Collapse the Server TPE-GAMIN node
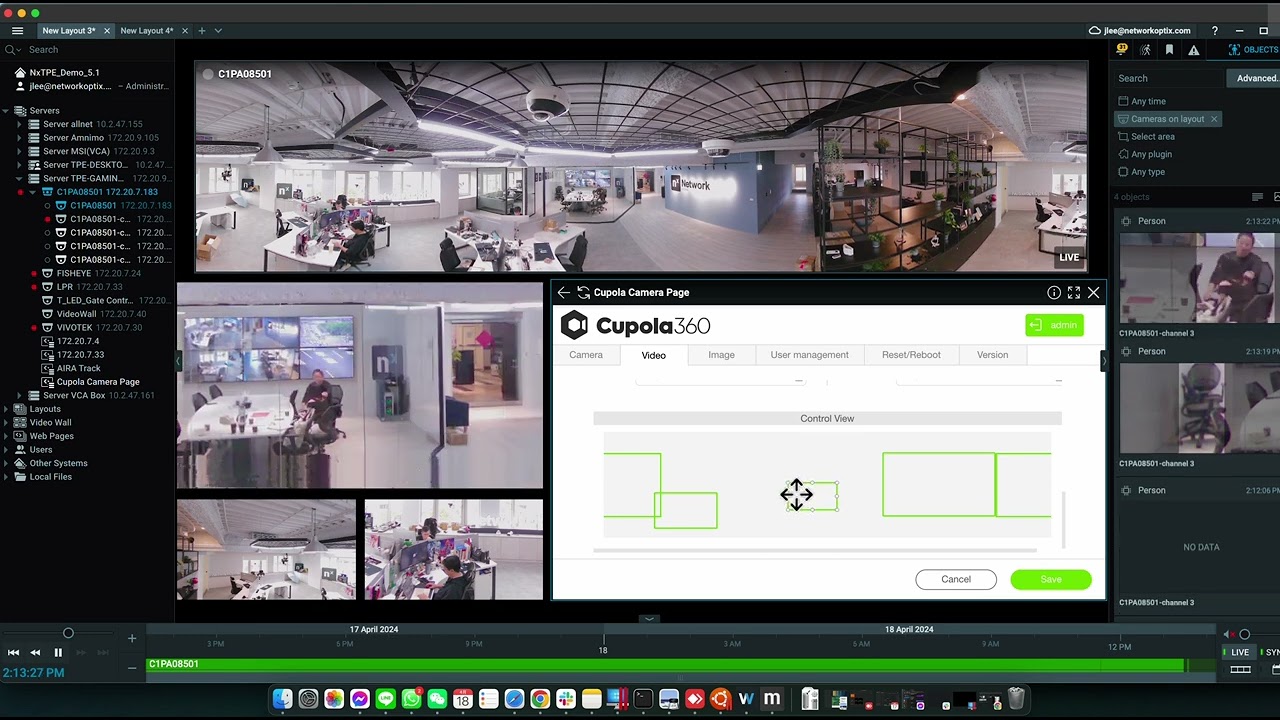Viewport: 1280px width, 720px height. pos(19,178)
